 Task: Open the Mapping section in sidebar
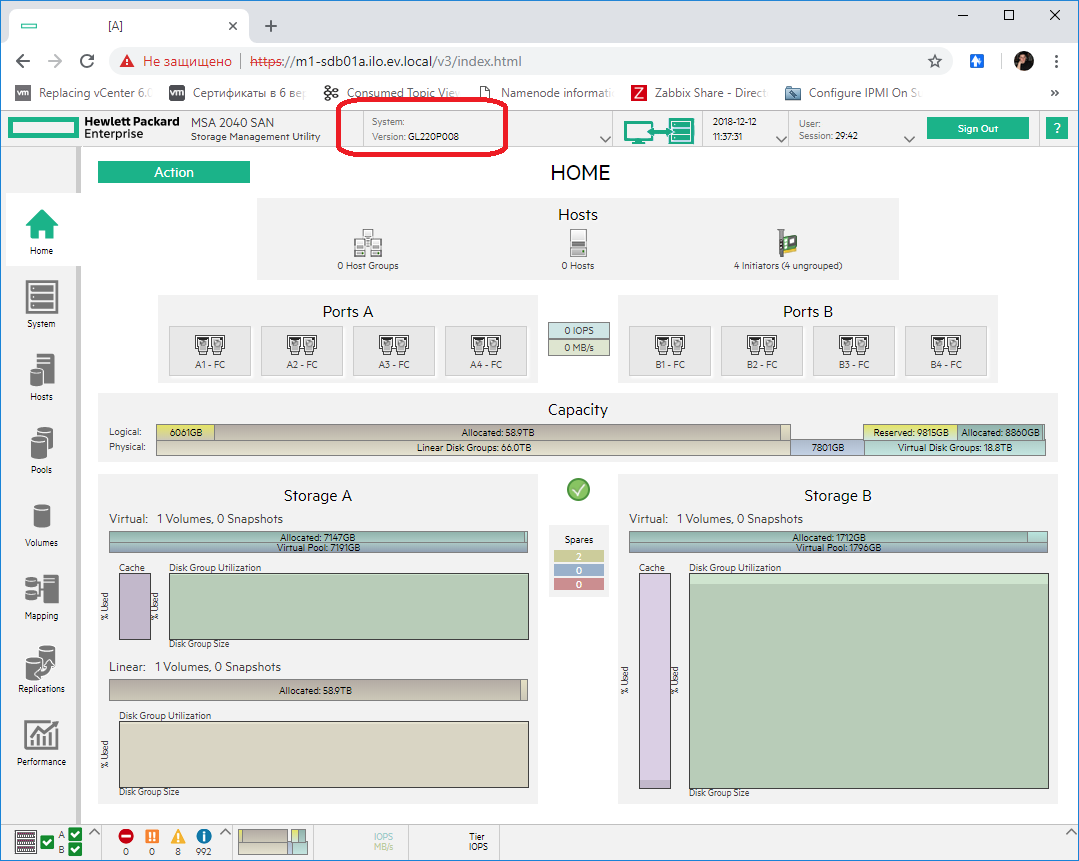coord(41,596)
